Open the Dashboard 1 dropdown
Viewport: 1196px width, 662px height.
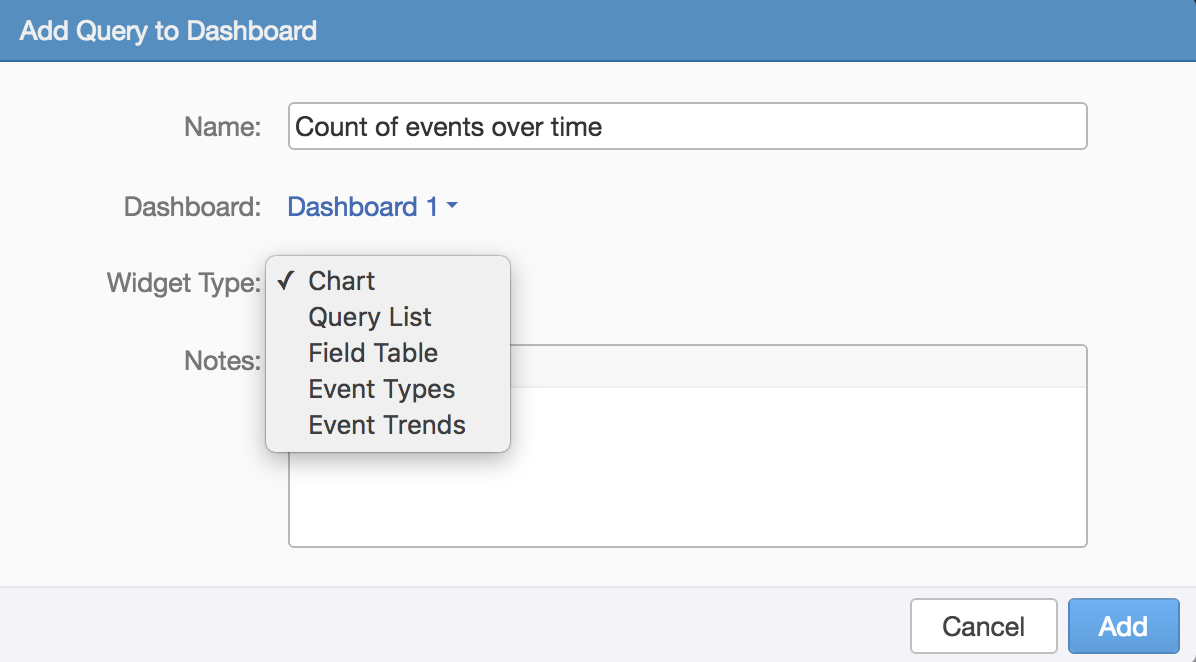click(x=362, y=207)
